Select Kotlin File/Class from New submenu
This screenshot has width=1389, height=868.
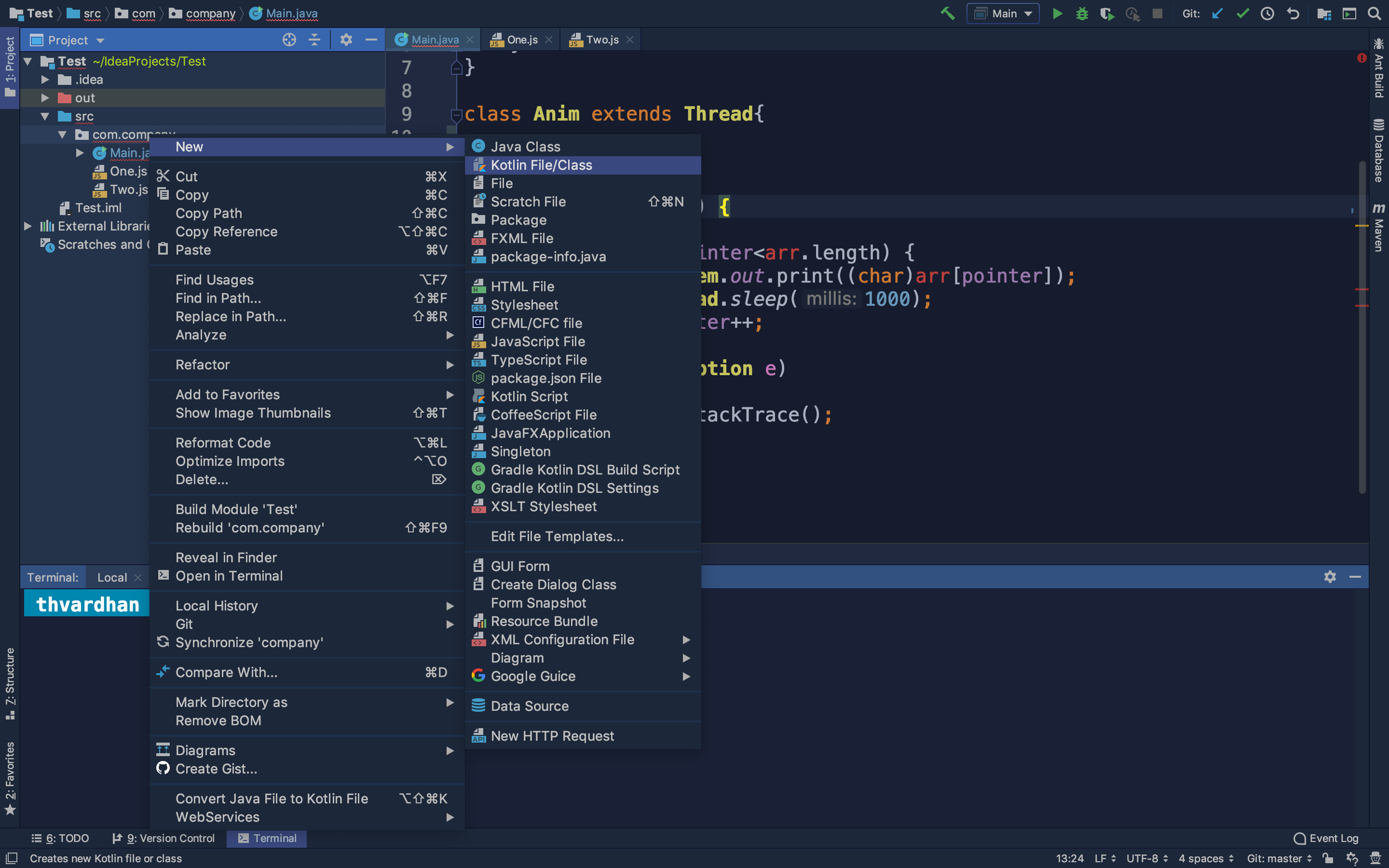click(541, 165)
